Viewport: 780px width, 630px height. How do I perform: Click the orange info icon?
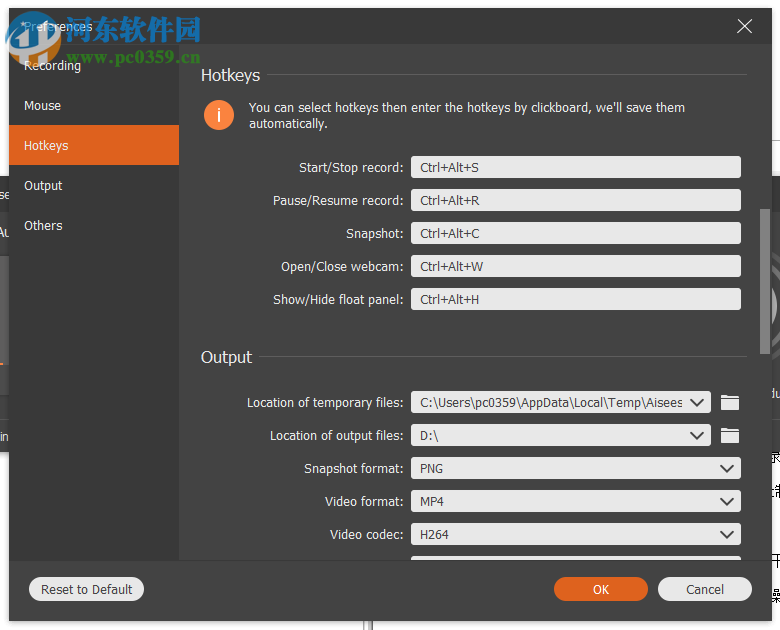coord(219,115)
